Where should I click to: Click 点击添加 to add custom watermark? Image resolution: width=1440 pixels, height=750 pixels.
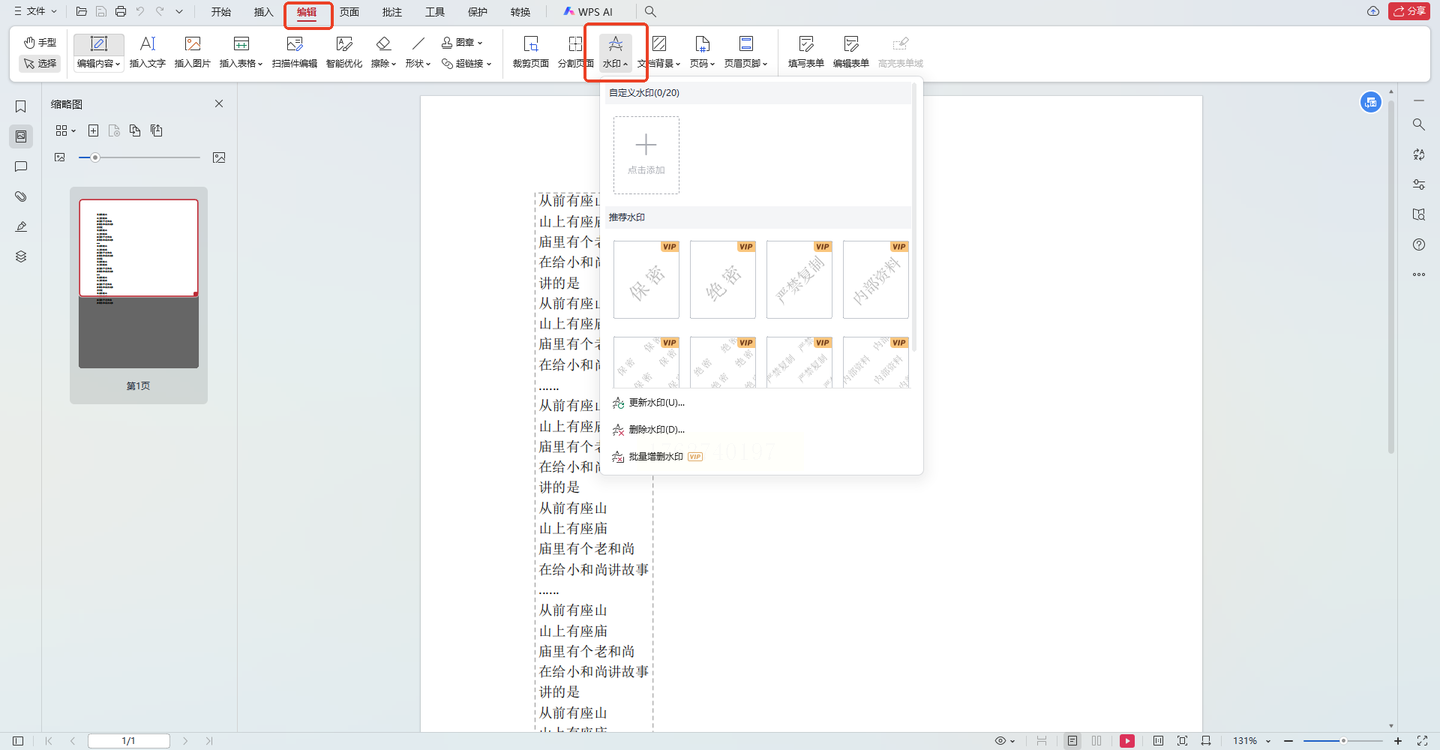click(x=646, y=155)
